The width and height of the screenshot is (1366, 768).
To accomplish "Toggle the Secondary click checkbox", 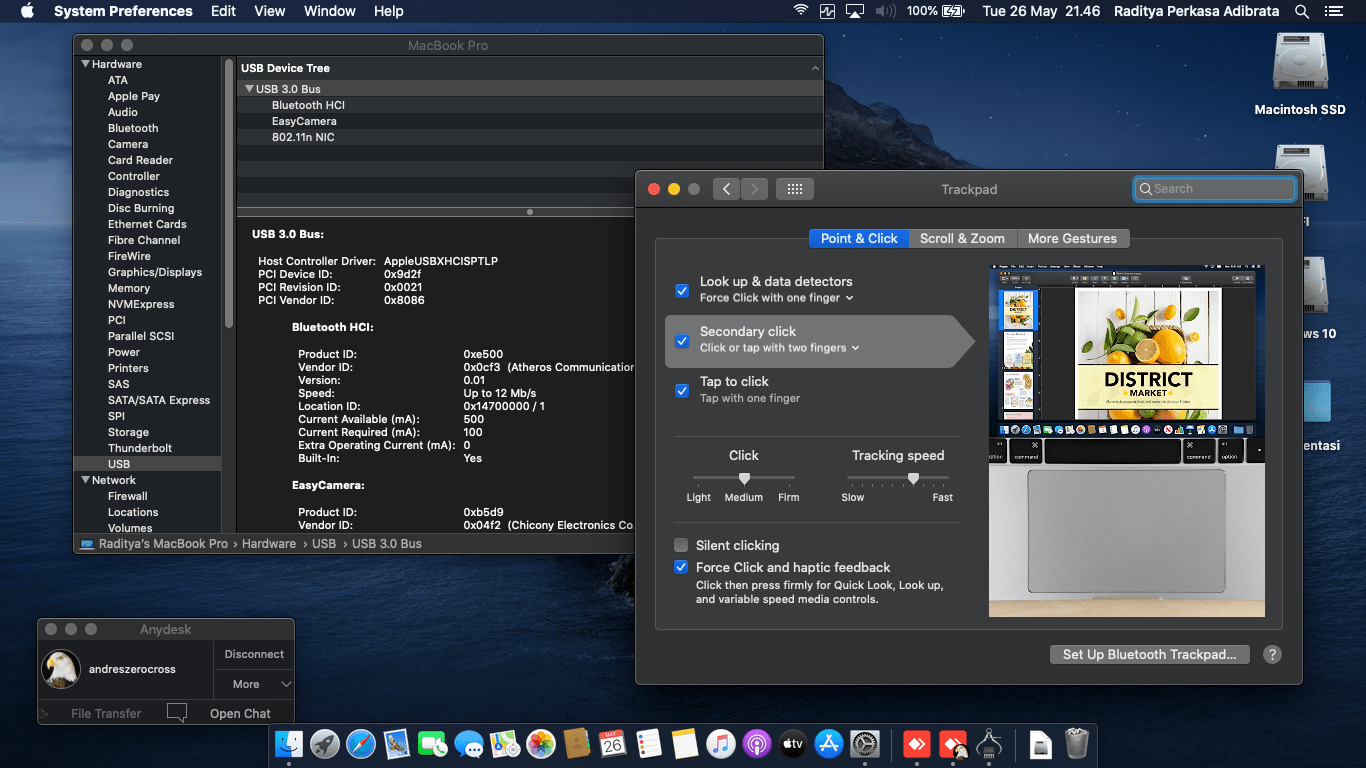I will point(682,341).
